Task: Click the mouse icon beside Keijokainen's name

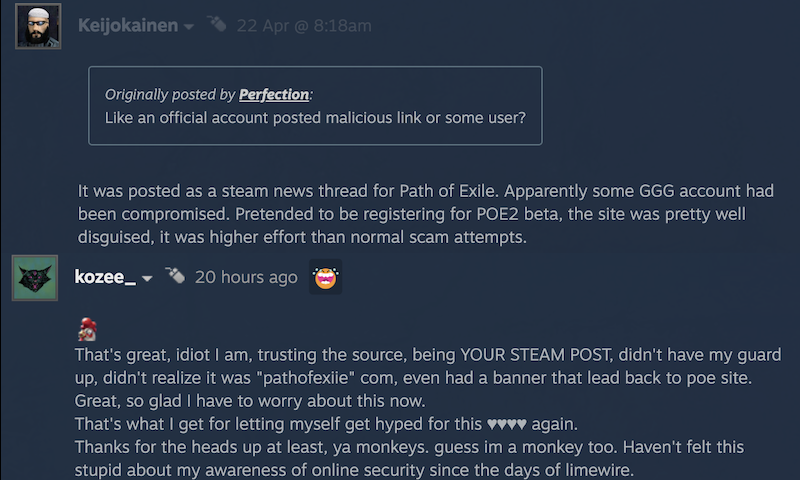Action: tap(216, 24)
